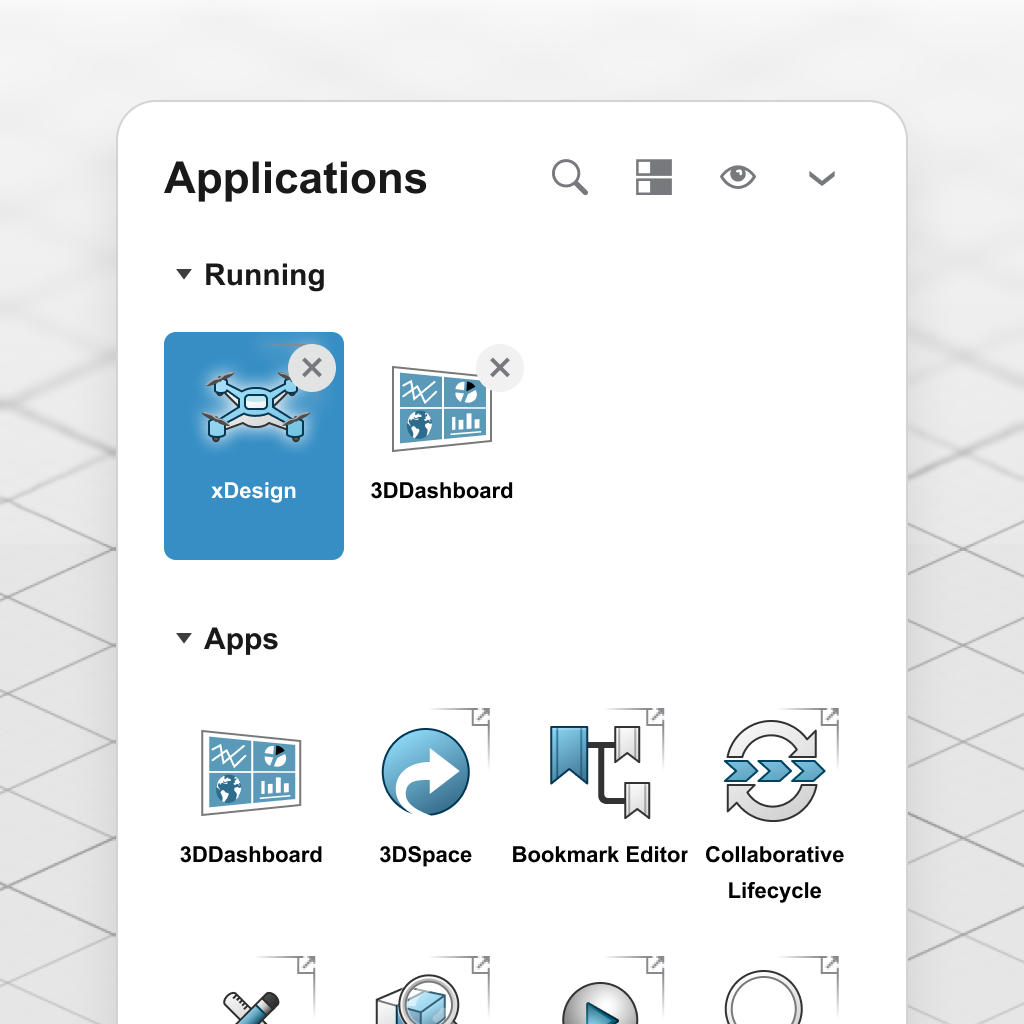The height and width of the screenshot is (1024, 1024).
Task: Click Collaborative Lifecycle open-in-new-tab corner icon
Action: point(830,716)
